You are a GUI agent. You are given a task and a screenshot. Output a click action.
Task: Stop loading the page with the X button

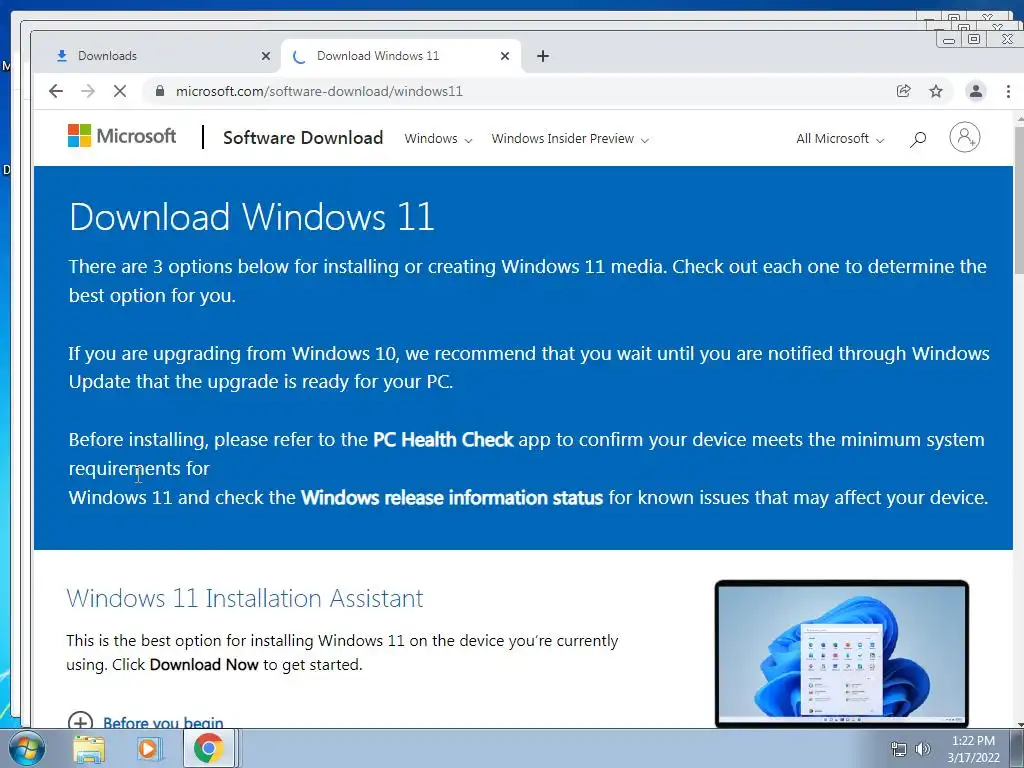click(x=120, y=91)
